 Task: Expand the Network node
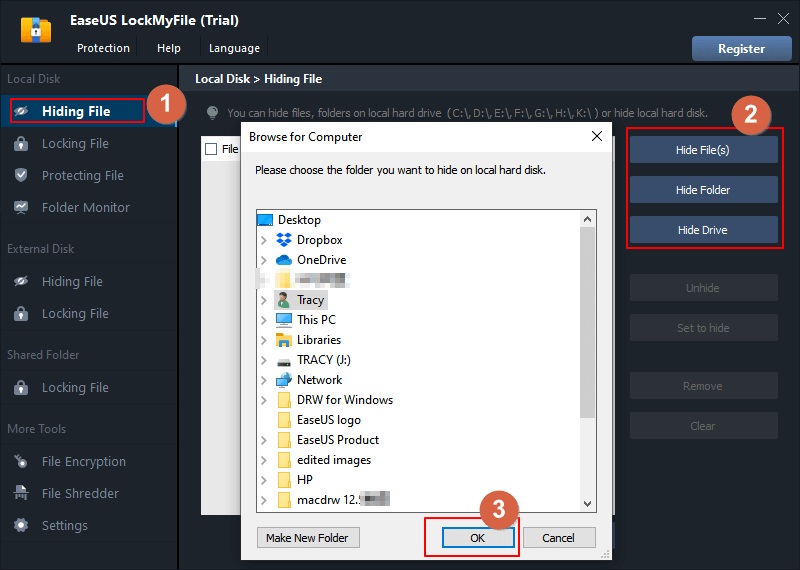click(x=264, y=380)
